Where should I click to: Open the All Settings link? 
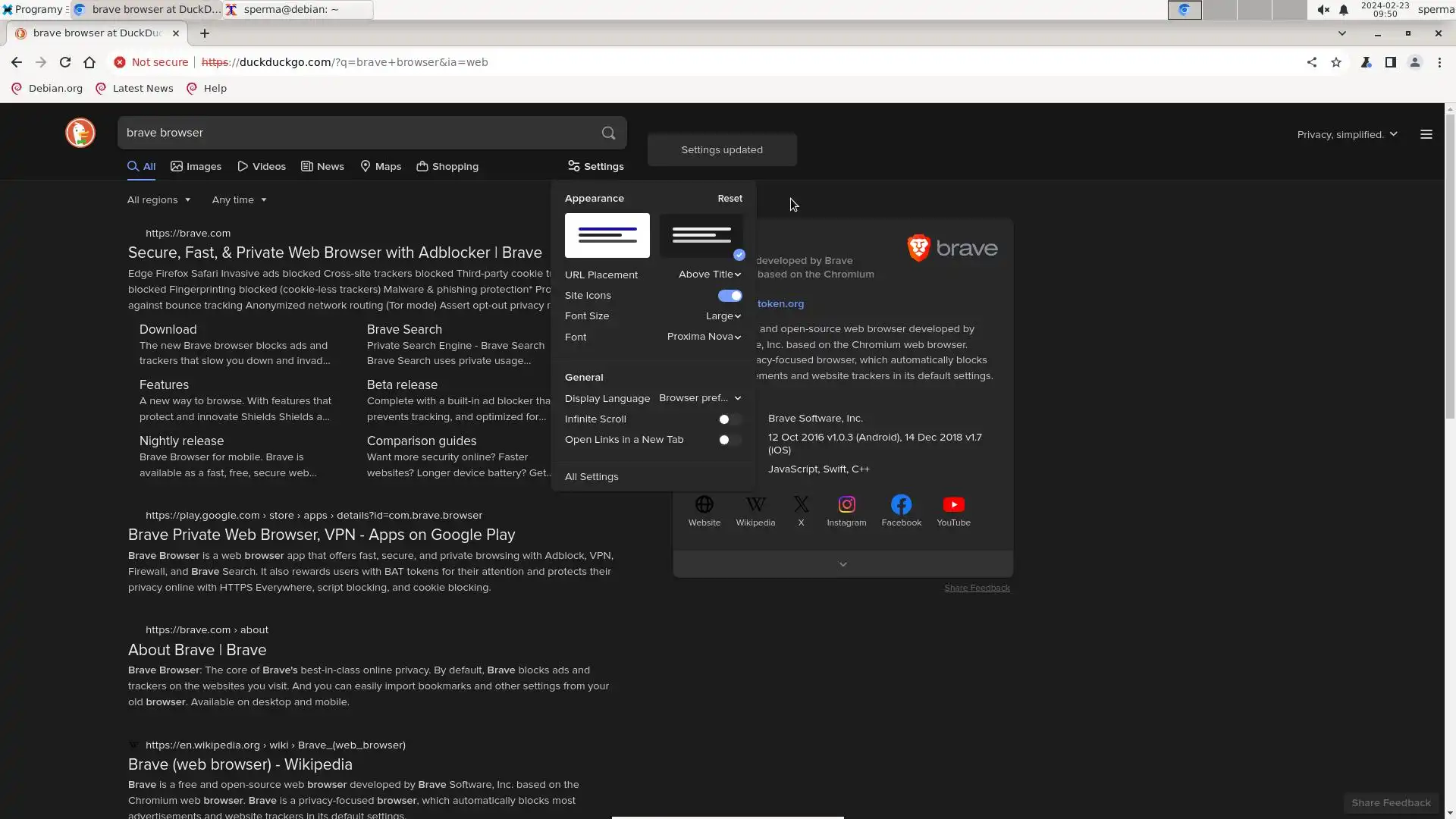coord(591,477)
